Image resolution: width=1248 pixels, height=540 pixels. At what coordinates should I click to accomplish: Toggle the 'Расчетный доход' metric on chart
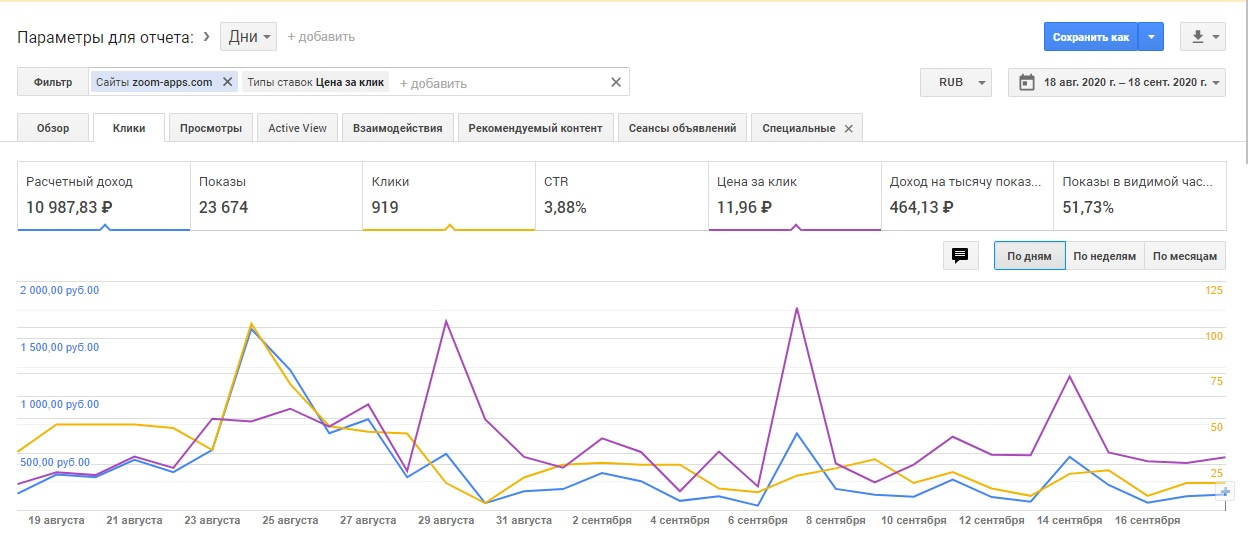[103, 196]
